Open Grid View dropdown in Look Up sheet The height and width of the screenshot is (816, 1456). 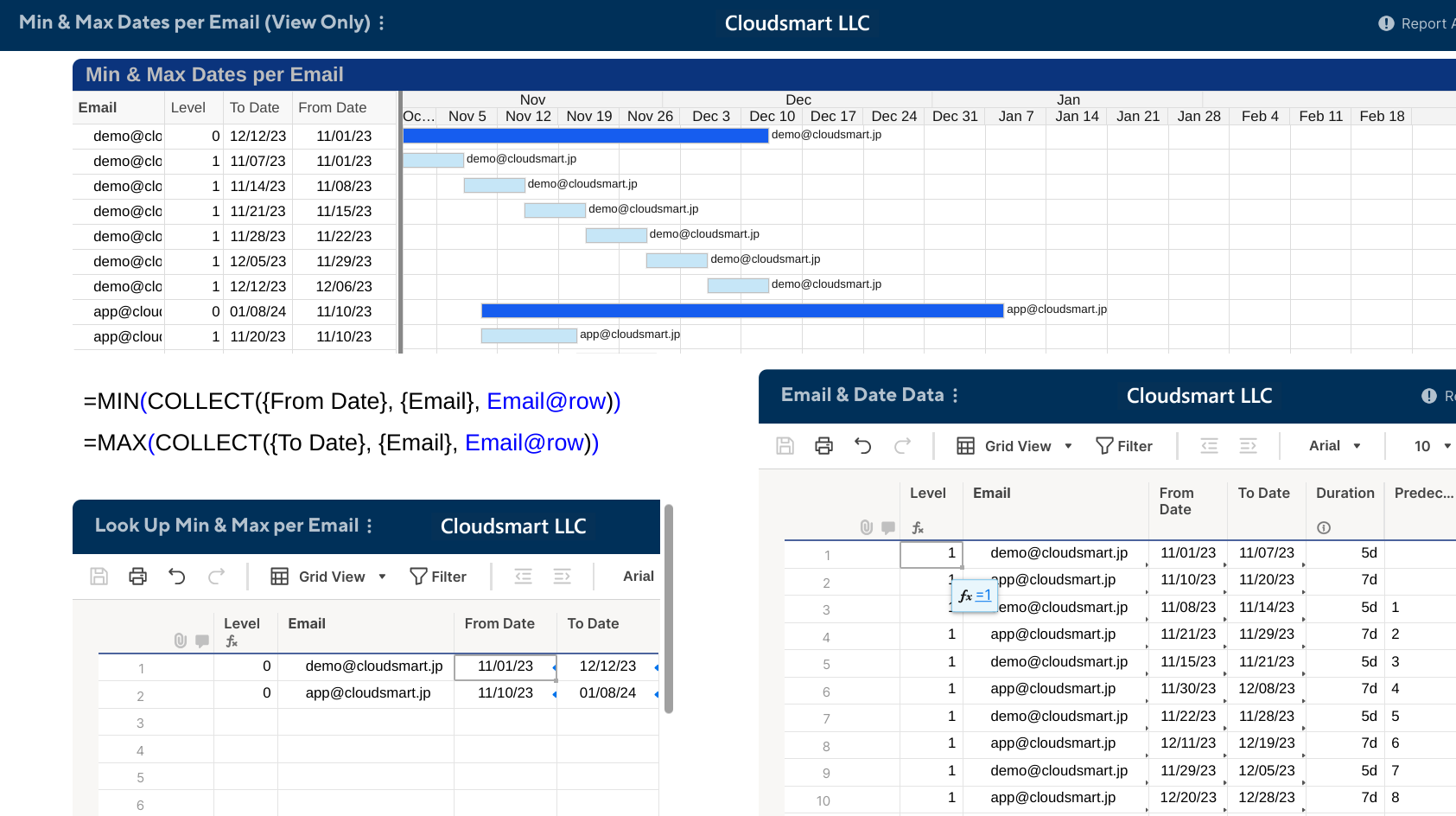click(328, 577)
